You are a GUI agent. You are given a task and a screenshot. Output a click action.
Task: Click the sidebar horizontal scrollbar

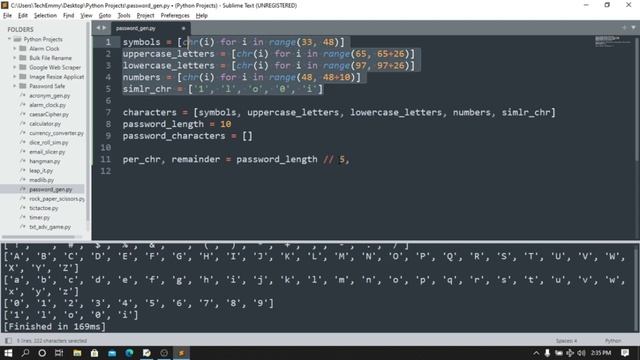(38, 237)
